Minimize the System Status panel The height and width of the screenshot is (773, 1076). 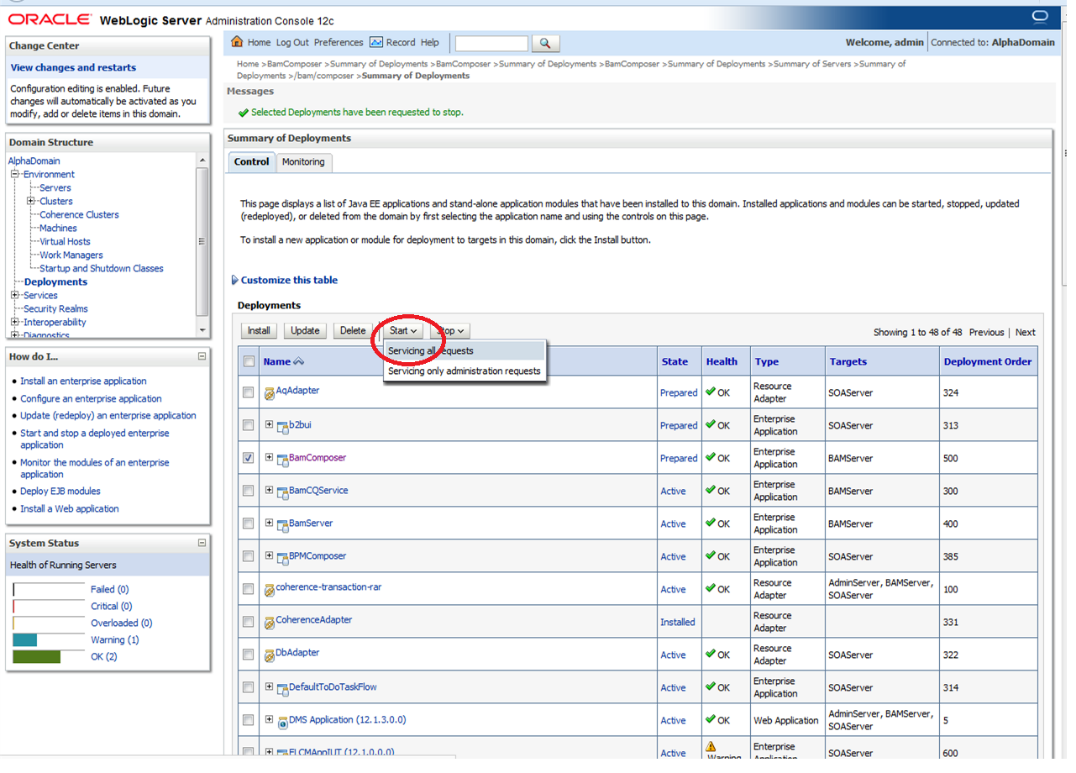202,542
